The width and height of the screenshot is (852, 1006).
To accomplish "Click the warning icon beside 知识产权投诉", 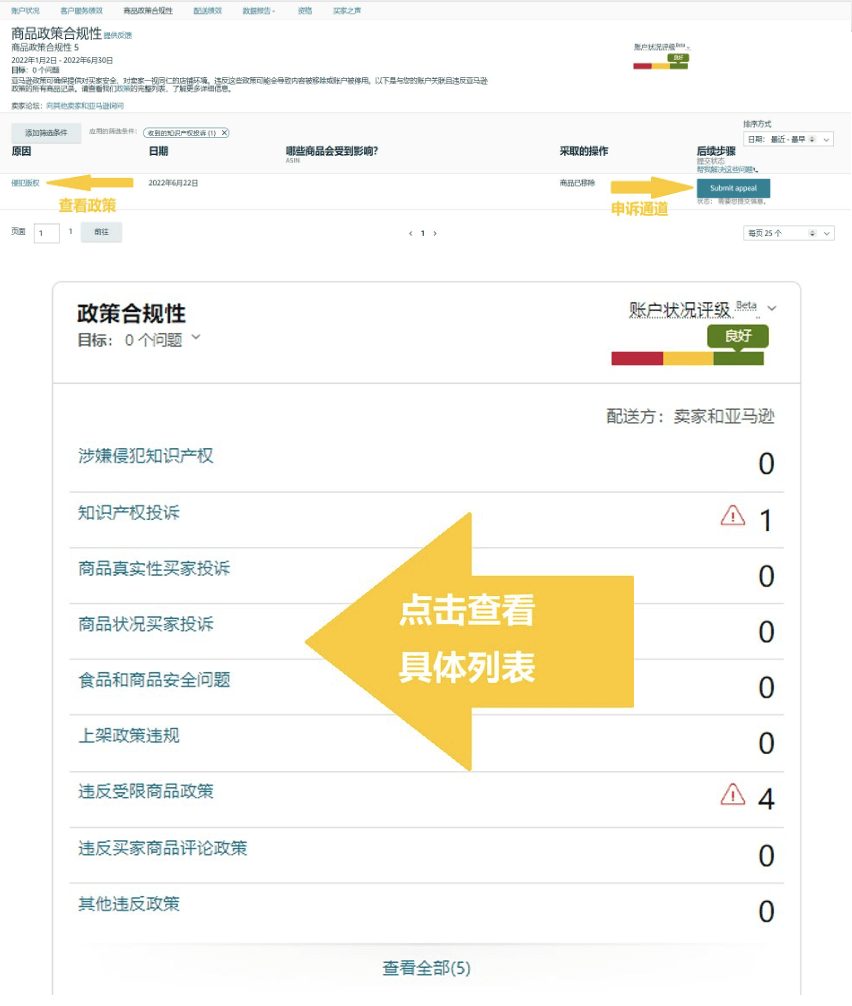I will pyautogui.click(x=734, y=517).
